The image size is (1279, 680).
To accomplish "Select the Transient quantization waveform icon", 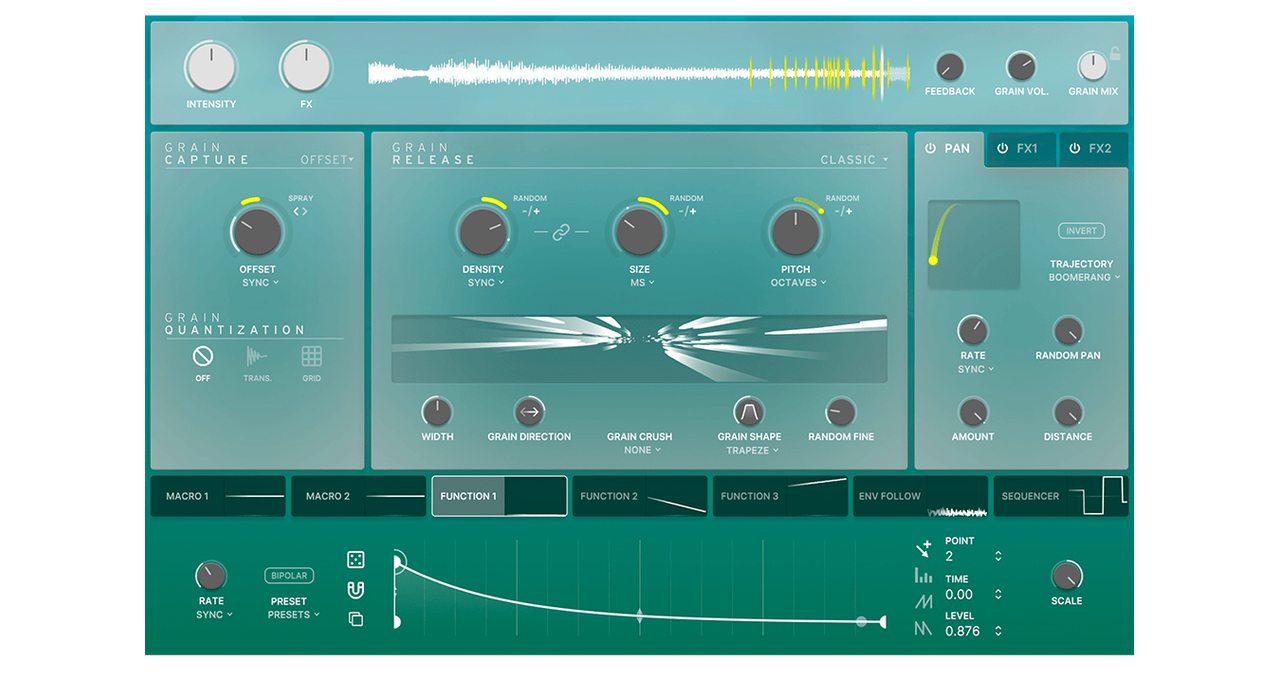I will tap(257, 356).
